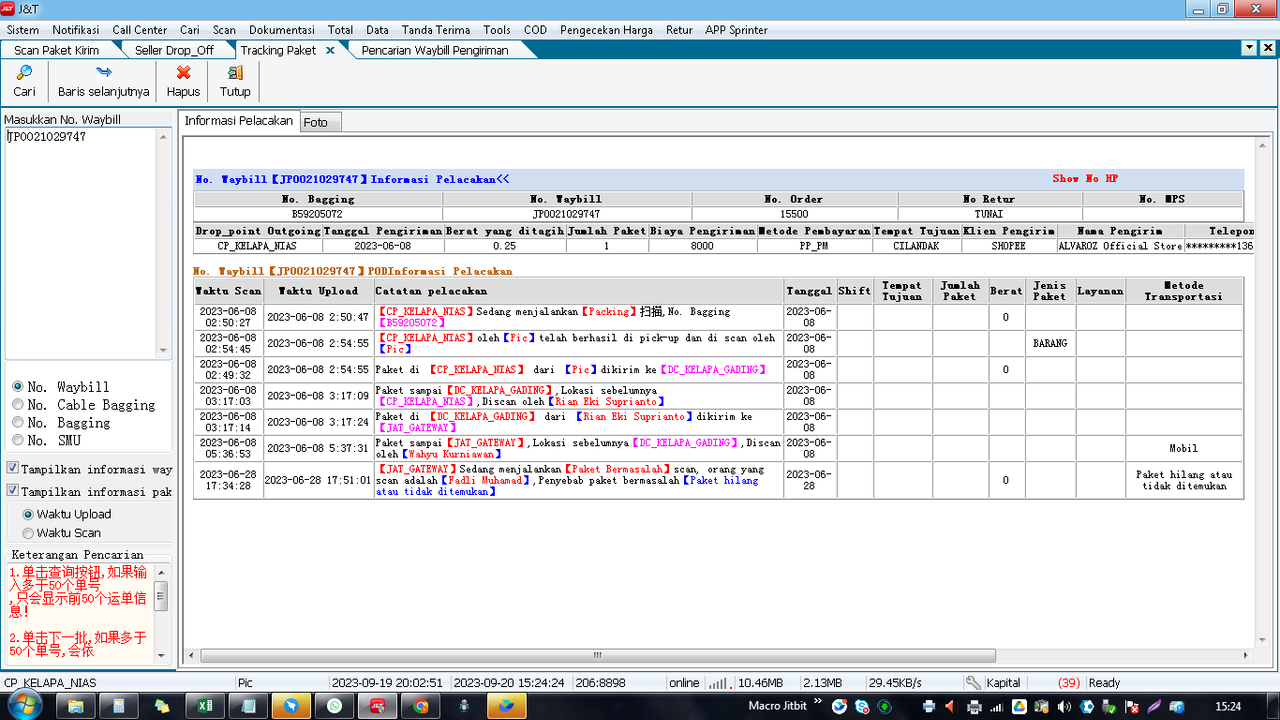Viewport: 1280px width, 720px height.
Task: Click scroll-up arrow in Keterangan Pencarian
Action: click(x=160, y=571)
